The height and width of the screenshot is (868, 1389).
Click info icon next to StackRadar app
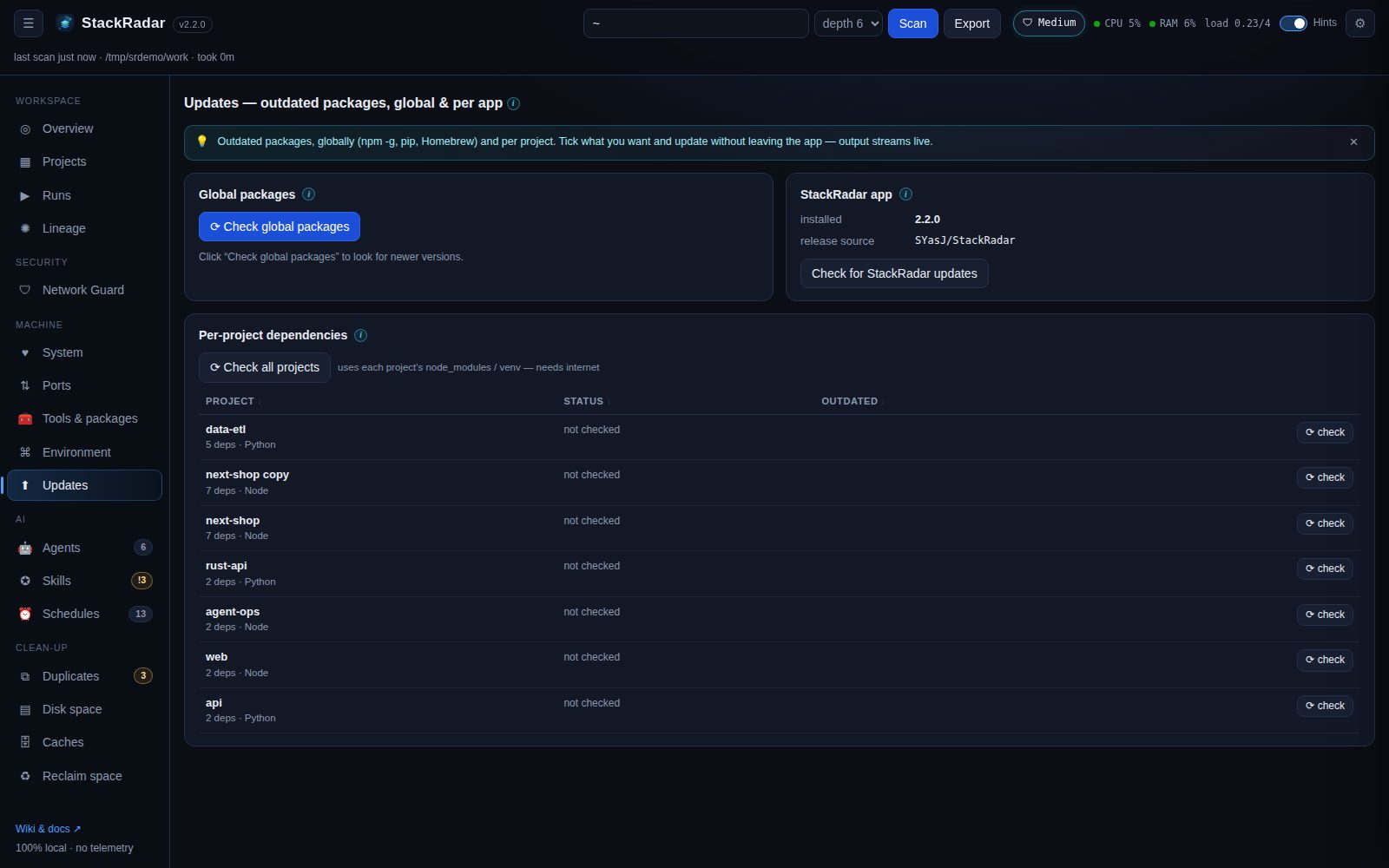[x=905, y=194]
